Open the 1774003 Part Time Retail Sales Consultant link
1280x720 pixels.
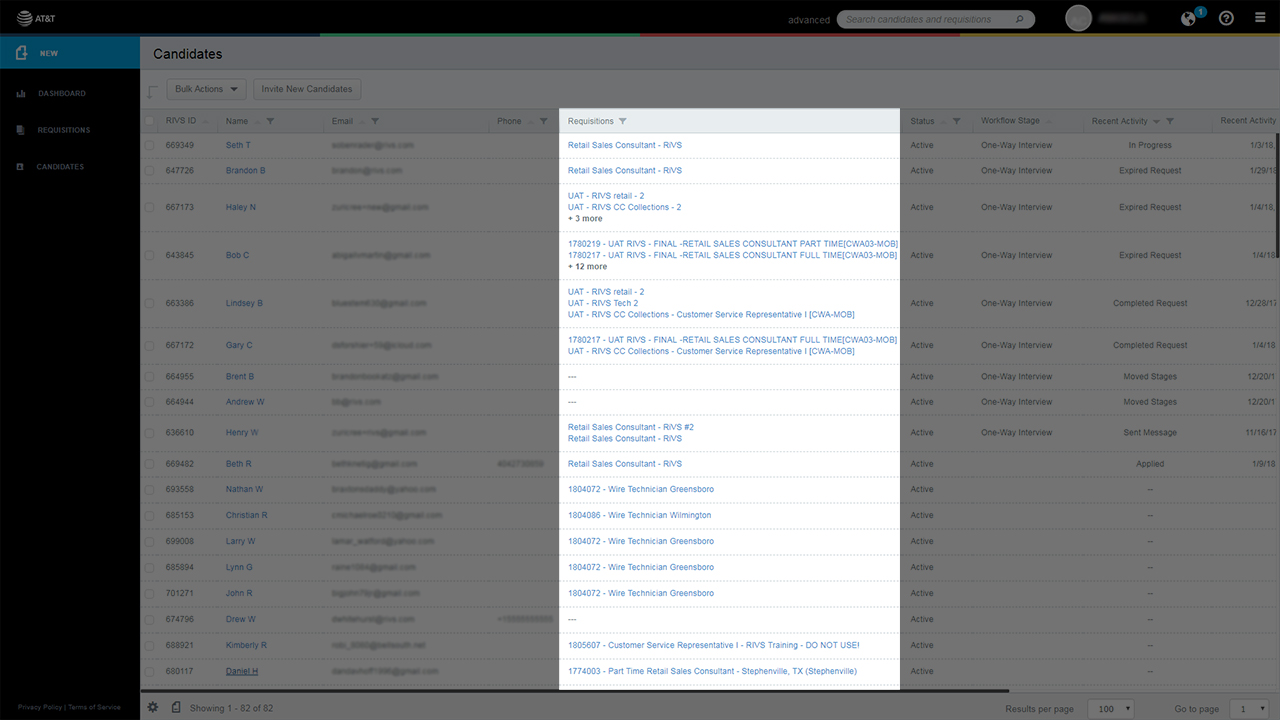coord(712,671)
